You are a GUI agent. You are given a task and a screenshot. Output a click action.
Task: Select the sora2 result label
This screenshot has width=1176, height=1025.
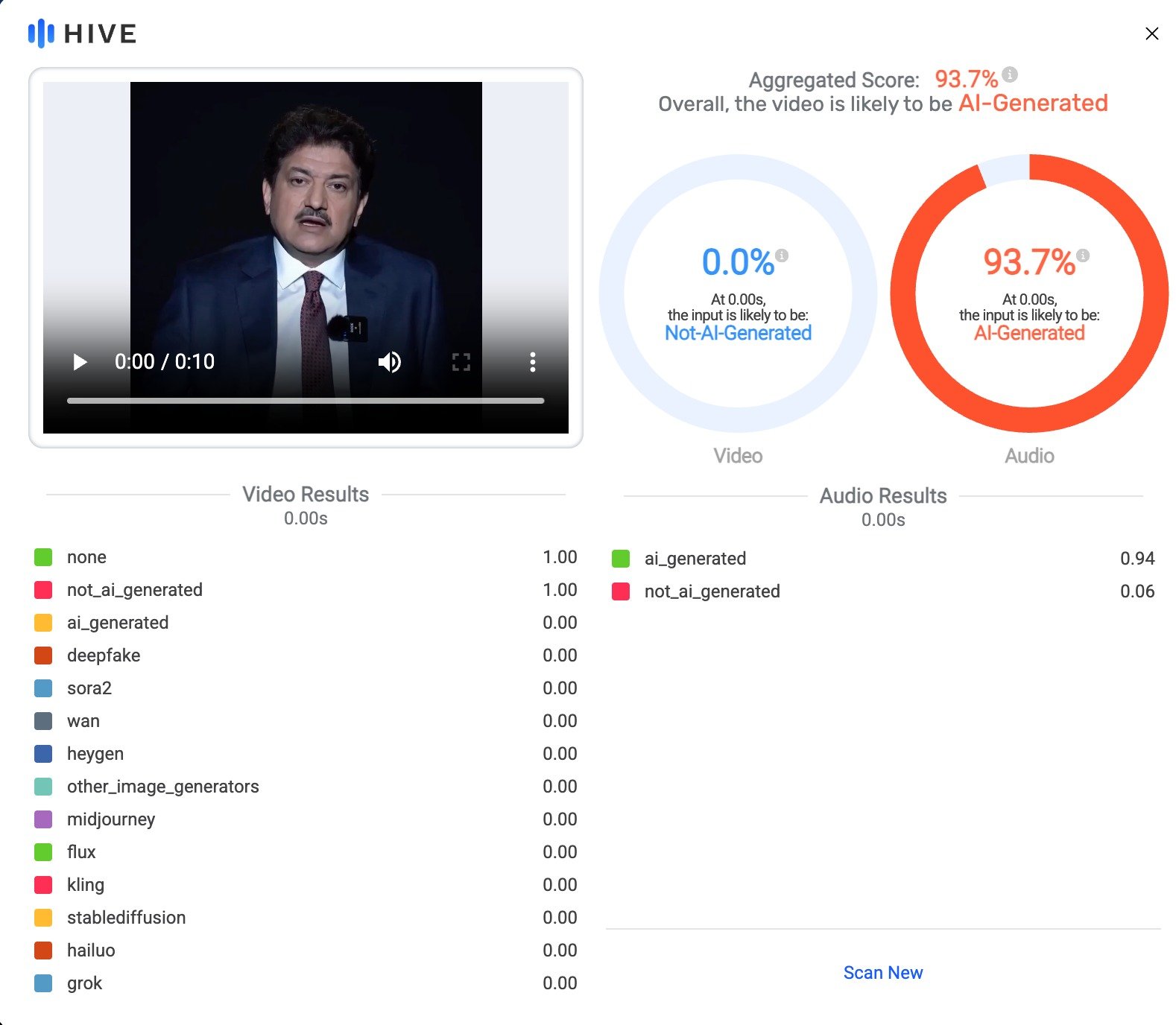(89, 688)
